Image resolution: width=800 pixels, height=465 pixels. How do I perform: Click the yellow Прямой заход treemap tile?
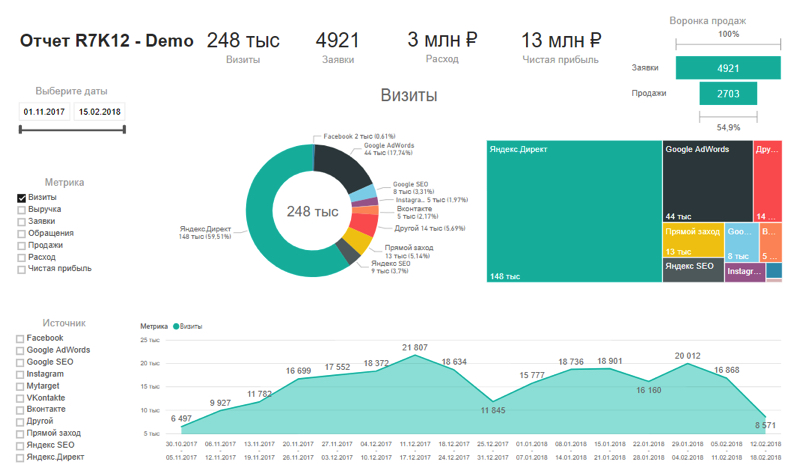click(x=692, y=240)
